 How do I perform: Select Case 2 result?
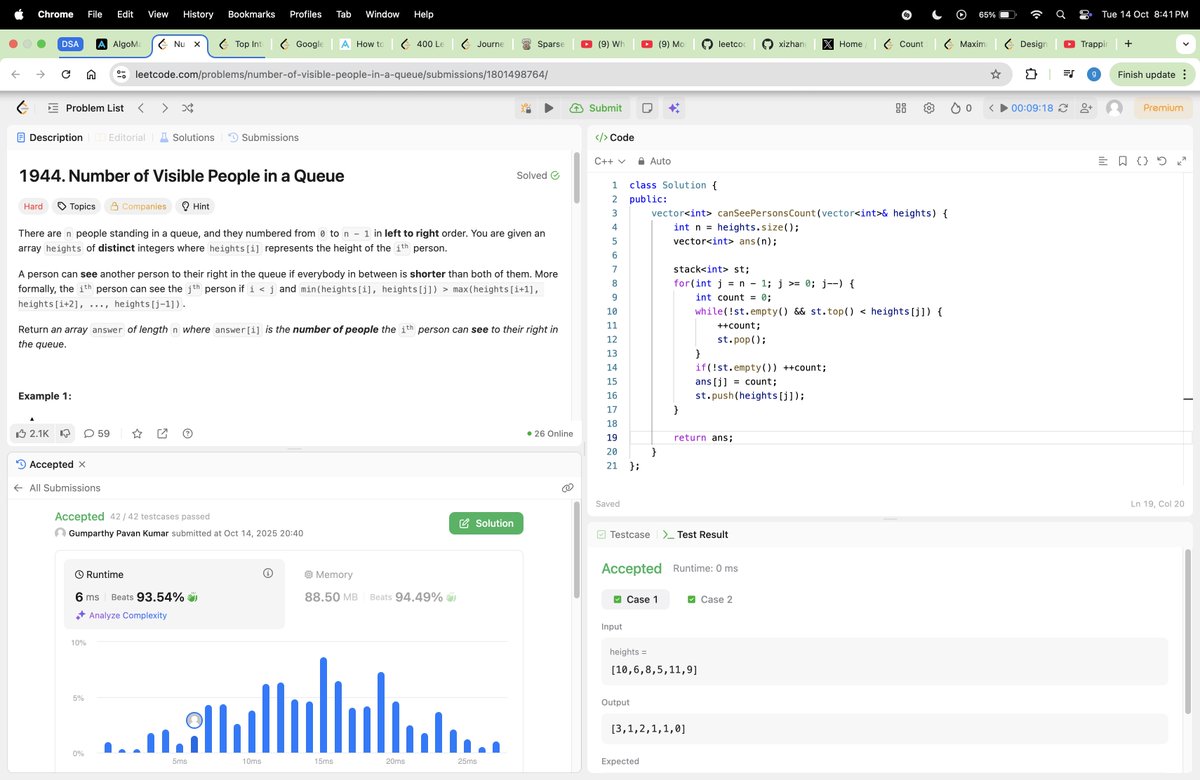[710, 599]
